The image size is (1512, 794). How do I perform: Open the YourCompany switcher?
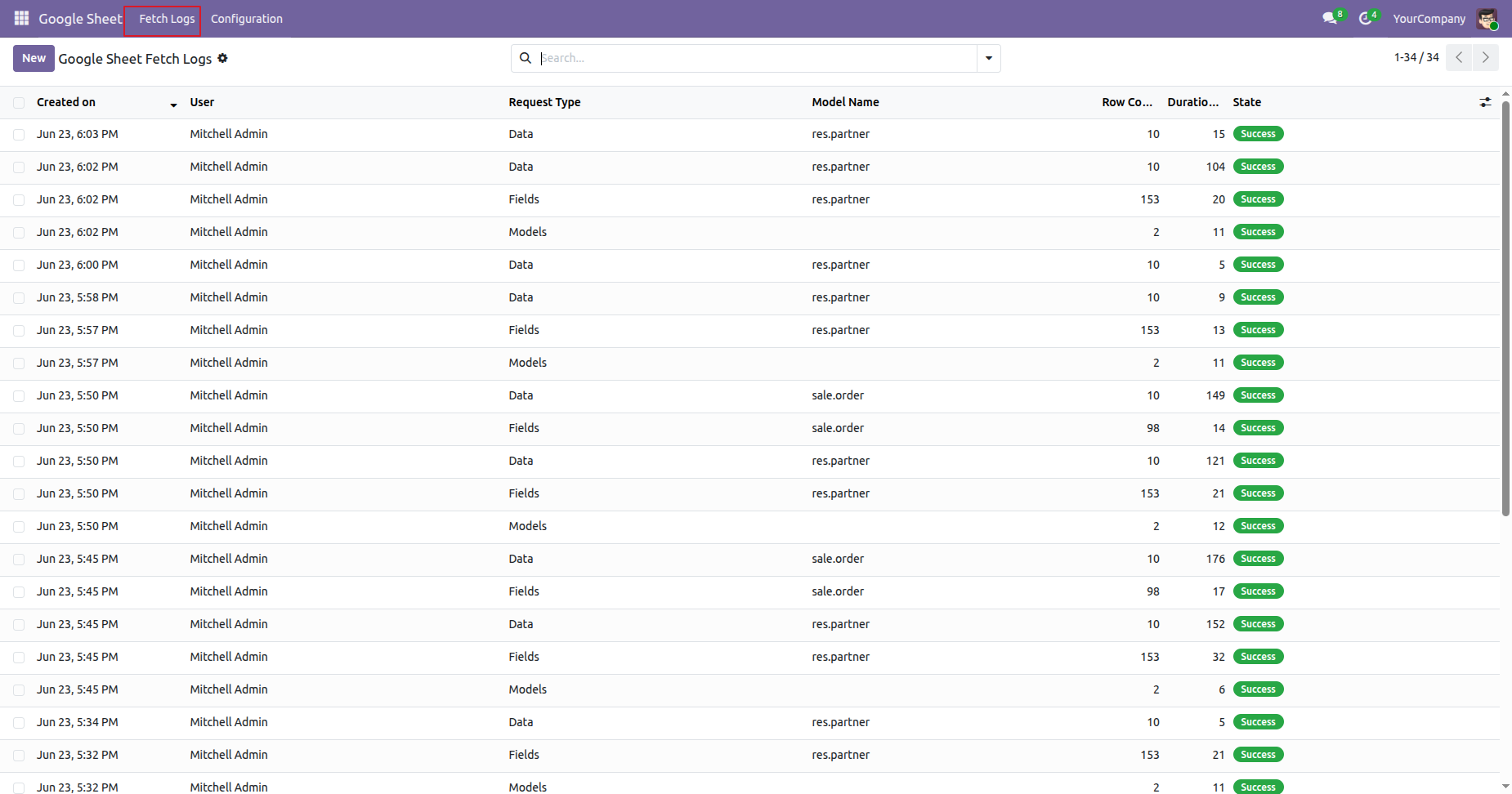1429,19
